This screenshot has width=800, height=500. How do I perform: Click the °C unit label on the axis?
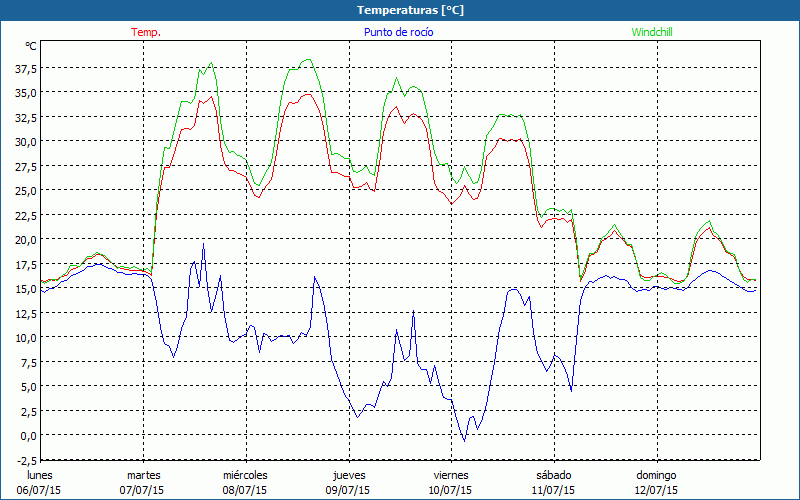point(31,46)
